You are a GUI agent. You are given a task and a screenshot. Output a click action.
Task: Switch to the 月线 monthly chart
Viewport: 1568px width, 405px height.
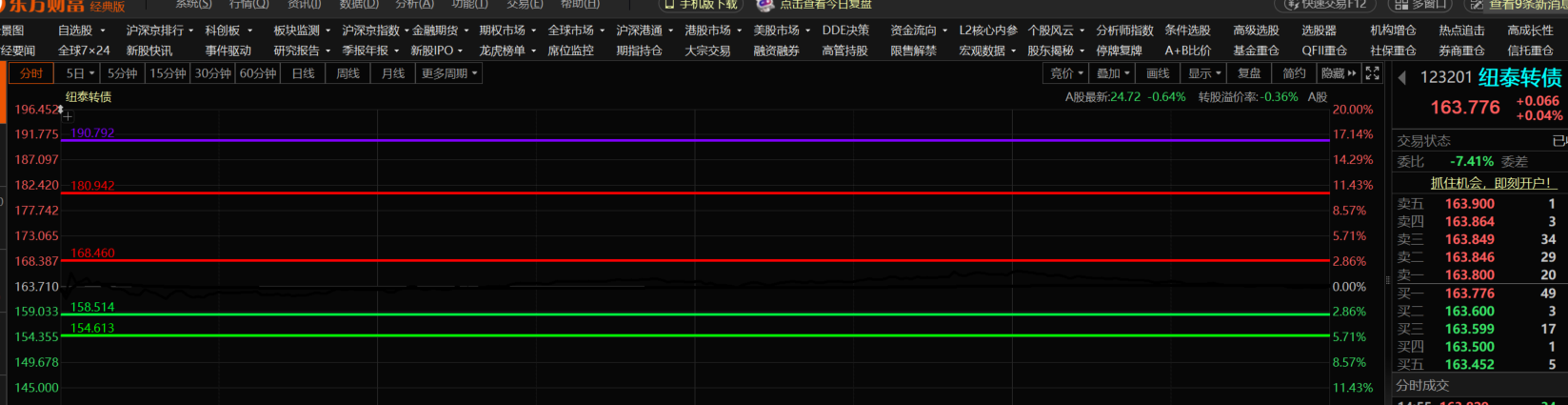(x=393, y=73)
